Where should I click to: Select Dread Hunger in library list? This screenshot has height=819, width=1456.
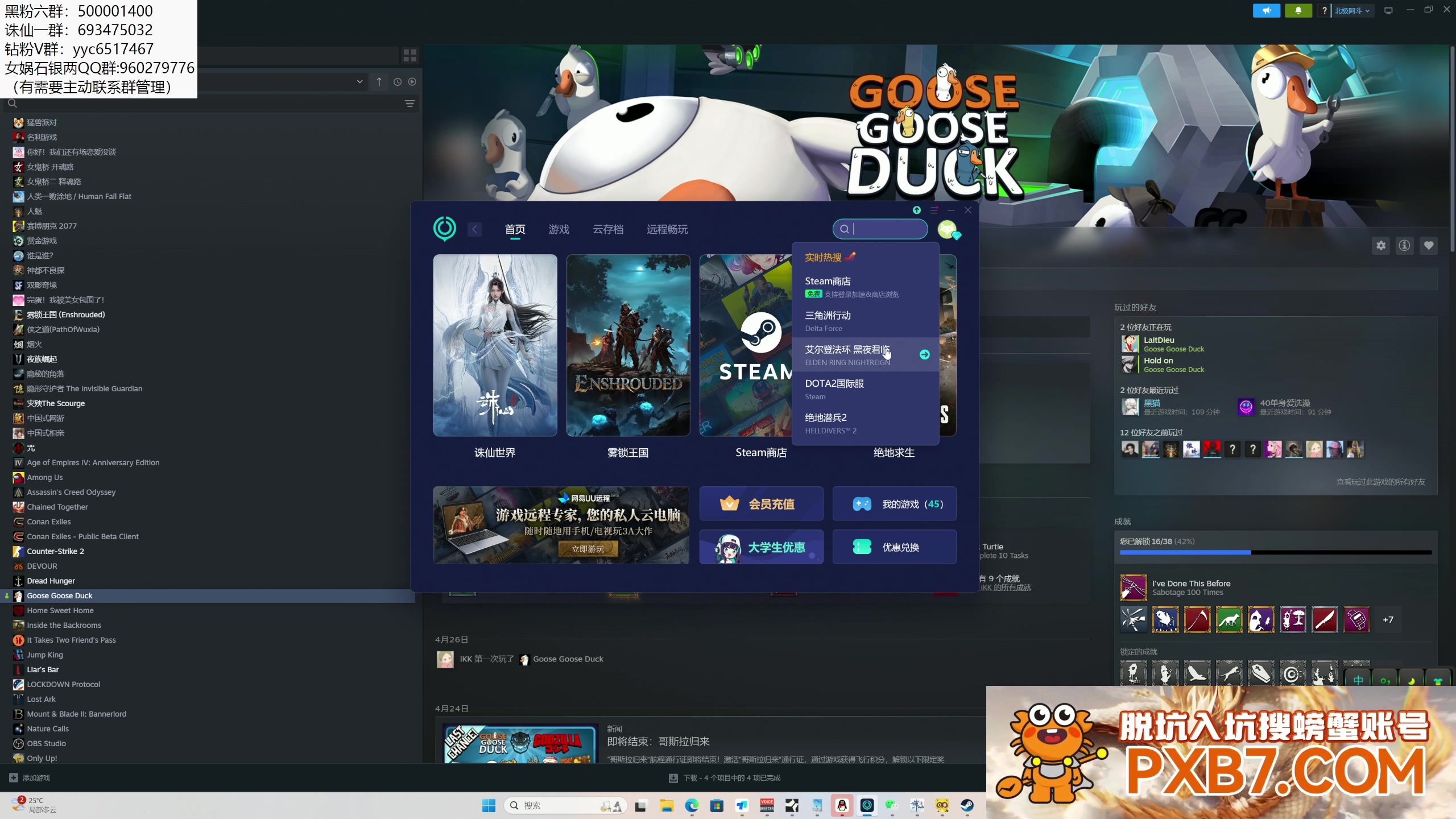[51, 581]
